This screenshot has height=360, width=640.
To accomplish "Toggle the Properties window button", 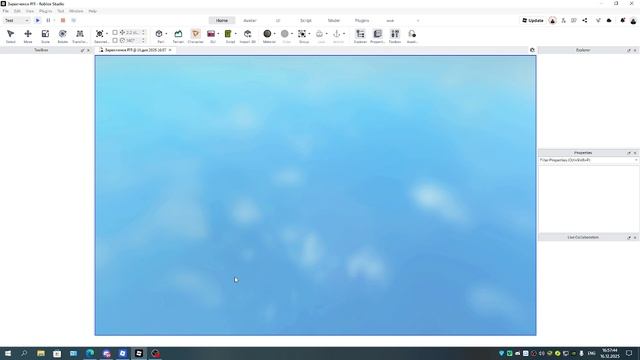I will tap(378, 34).
